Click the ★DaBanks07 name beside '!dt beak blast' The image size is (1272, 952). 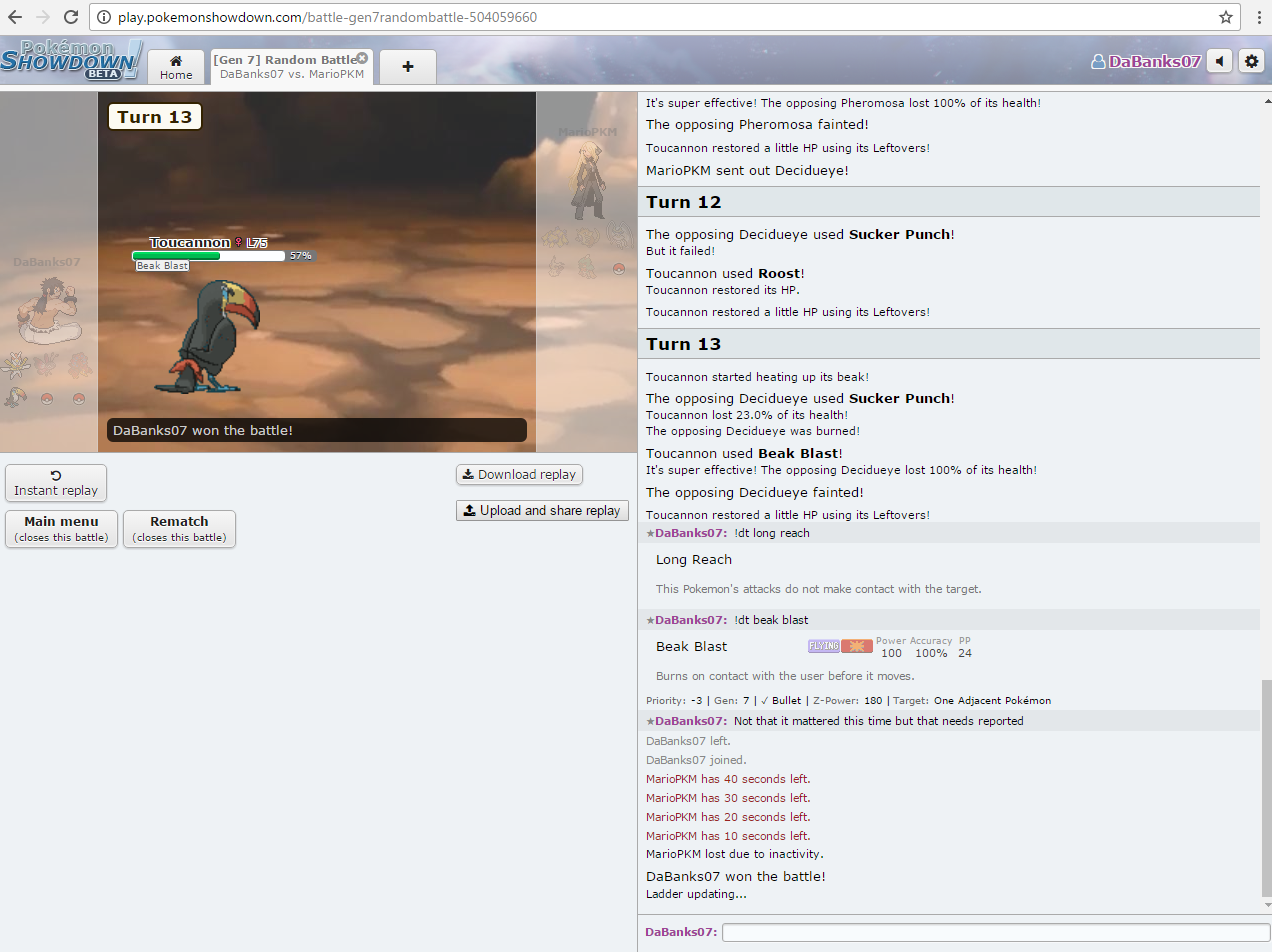coord(687,620)
